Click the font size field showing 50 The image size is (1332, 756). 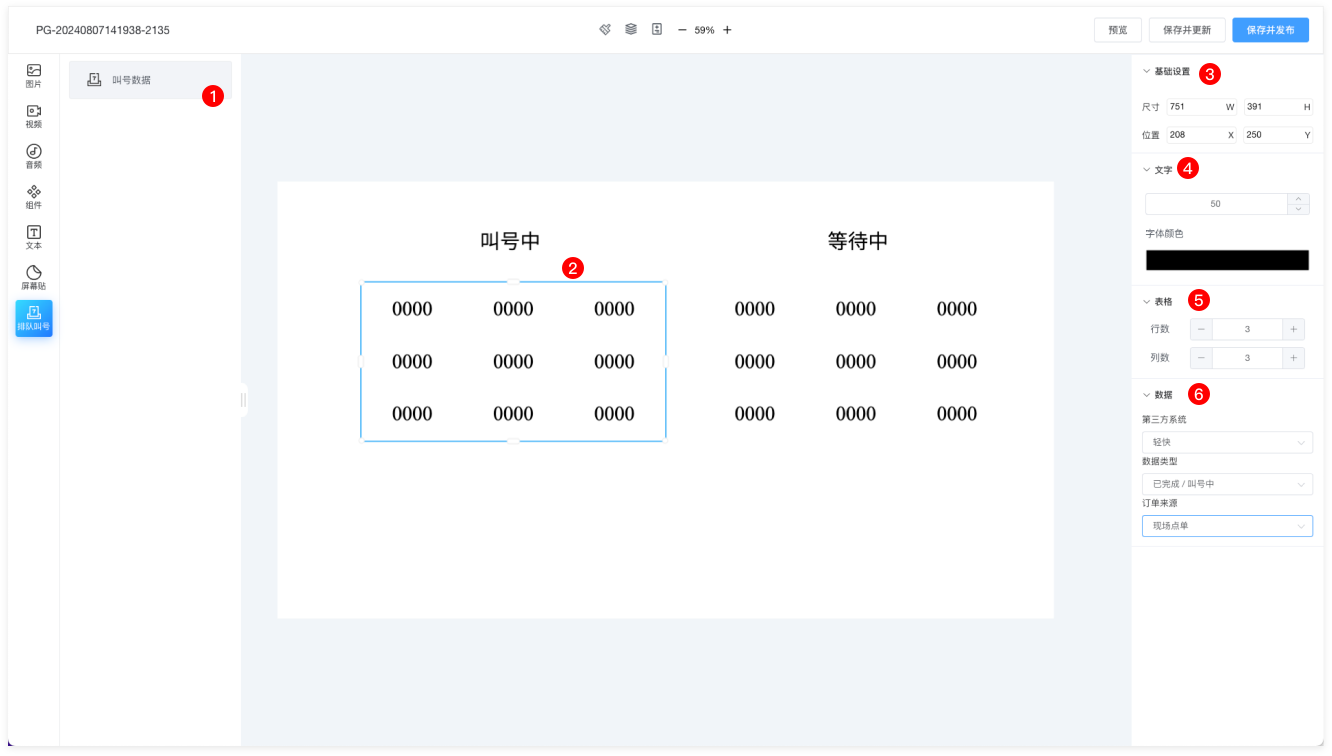pyautogui.click(x=1216, y=204)
